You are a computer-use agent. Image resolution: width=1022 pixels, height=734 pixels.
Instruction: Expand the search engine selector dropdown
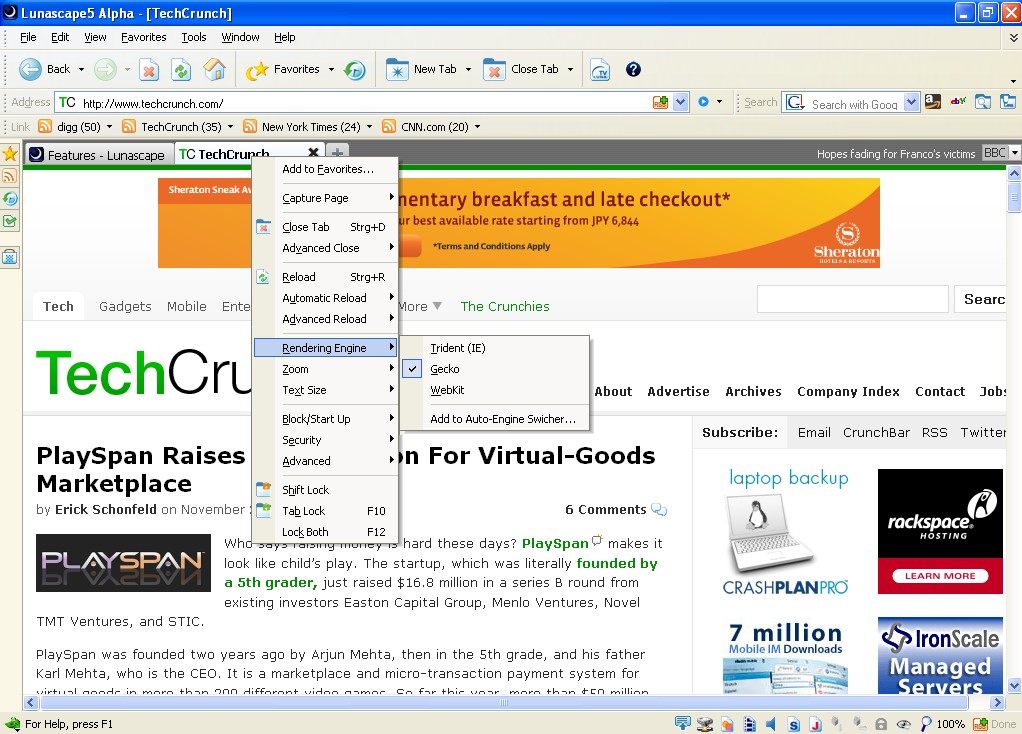pos(911,102)
